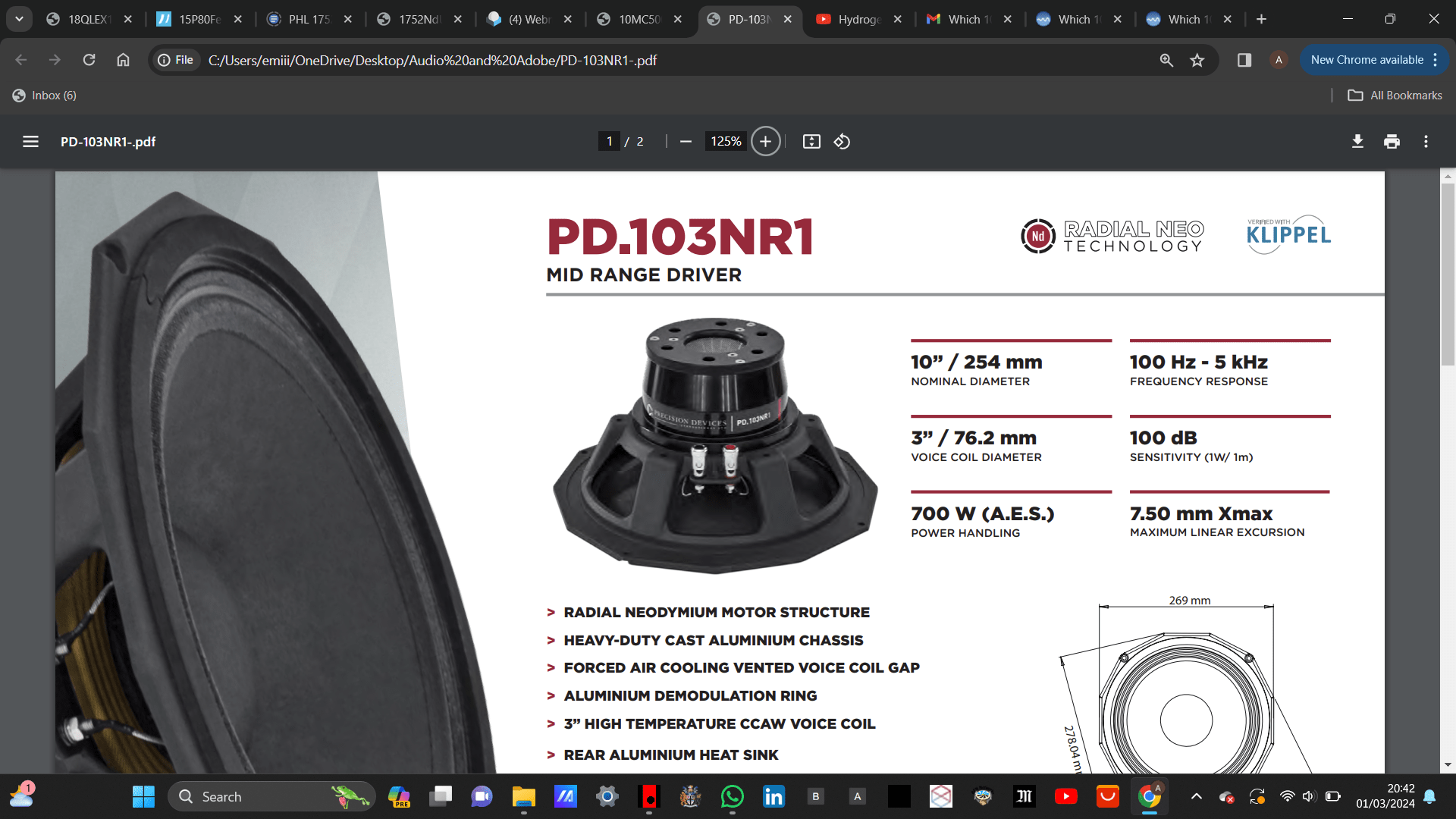Switch to the 18QLEX tab
1456x819 pixels.
pyautogui.click(x=89, y=19)
